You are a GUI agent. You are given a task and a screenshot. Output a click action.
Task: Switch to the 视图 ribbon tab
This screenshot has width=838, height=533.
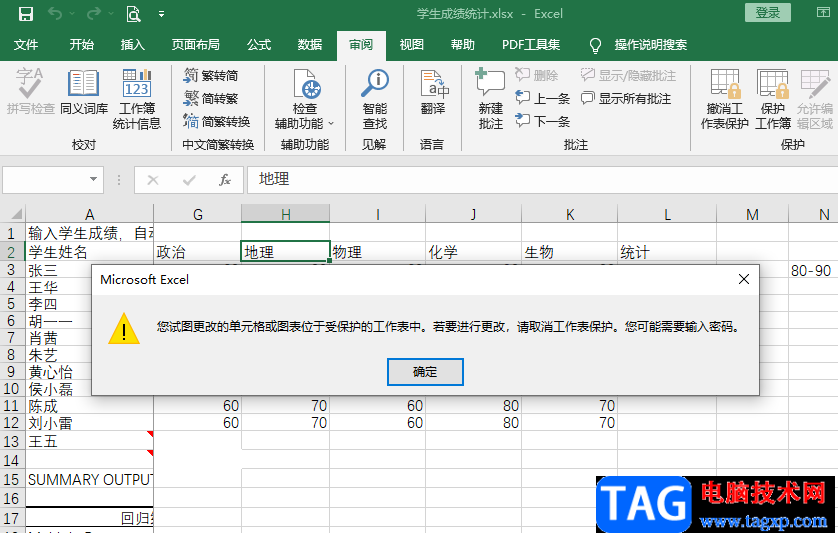pyautogui.click(x=412, y=45)
